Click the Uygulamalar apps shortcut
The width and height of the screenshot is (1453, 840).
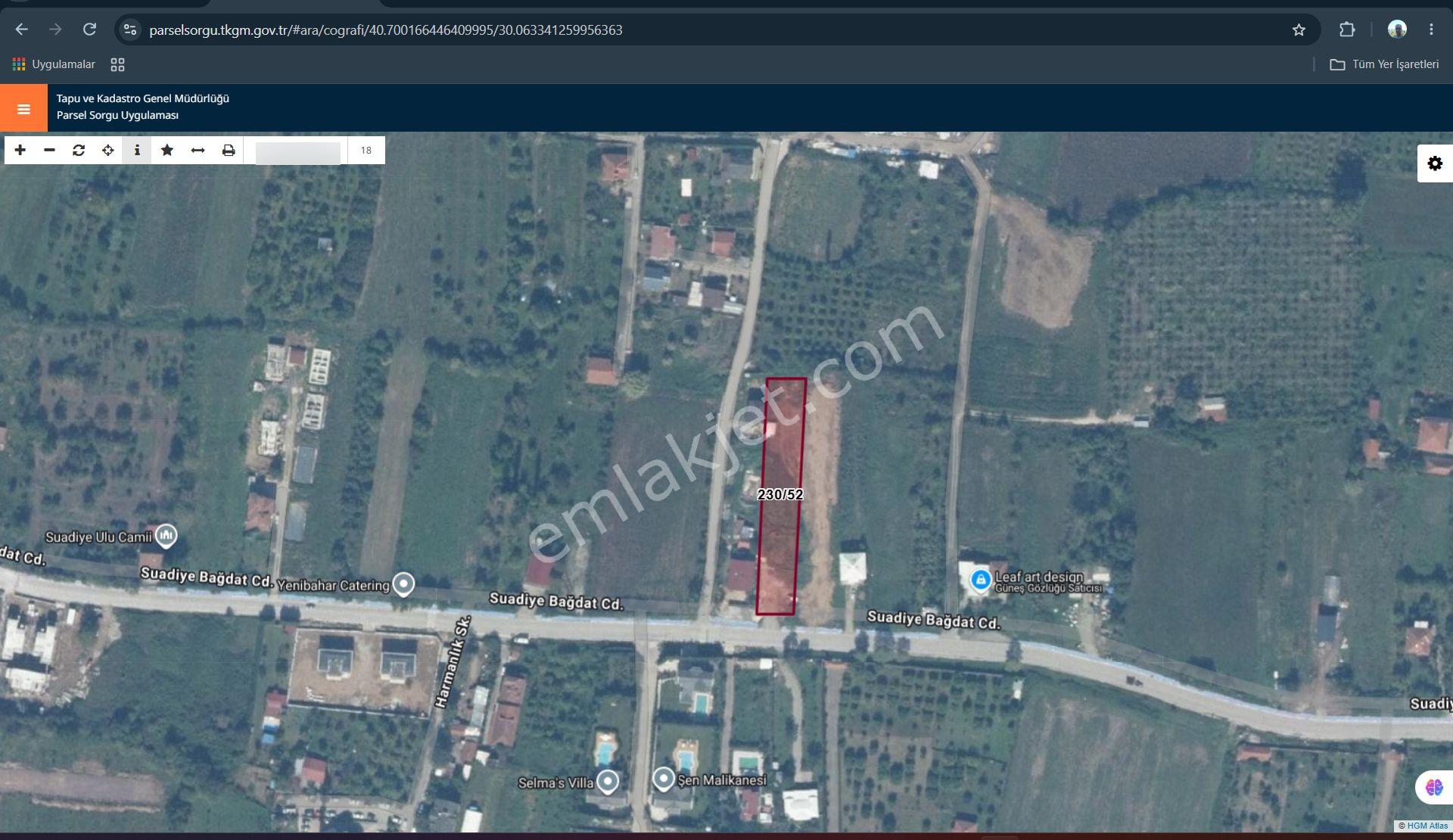coord(54,64)
